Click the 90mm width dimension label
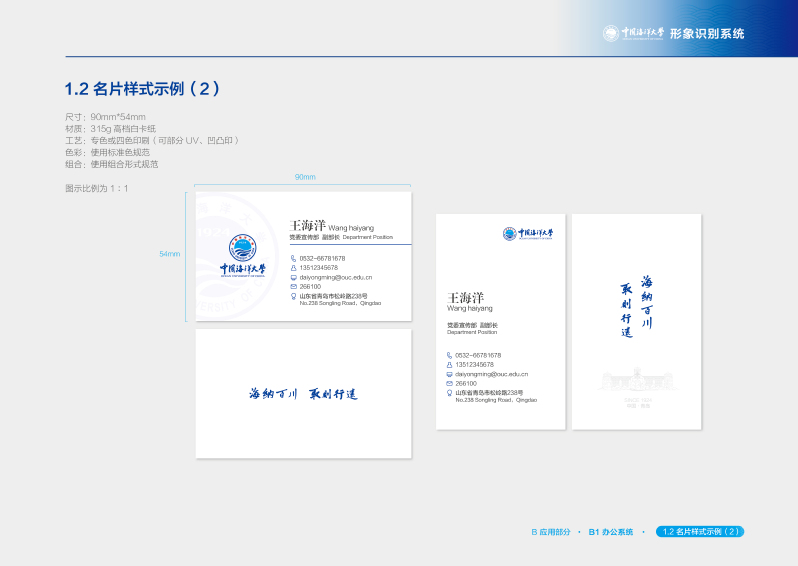Viewport: 798px width, 566px height. point(304,177)
